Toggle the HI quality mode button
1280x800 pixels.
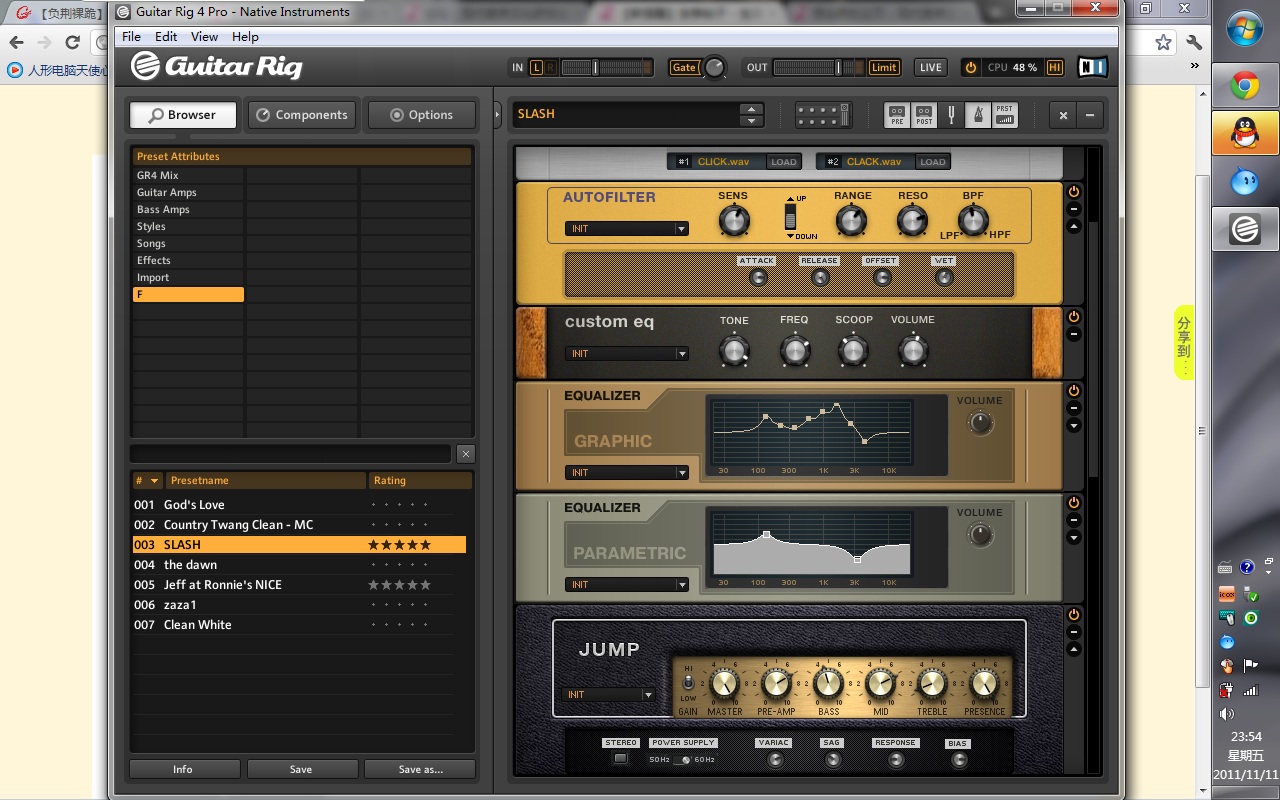point(1055,68)
